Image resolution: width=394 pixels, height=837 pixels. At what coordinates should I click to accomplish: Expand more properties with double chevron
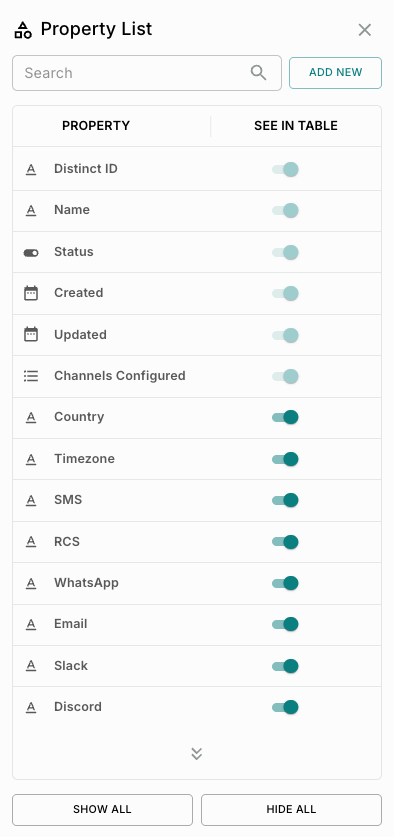[196, 753]
